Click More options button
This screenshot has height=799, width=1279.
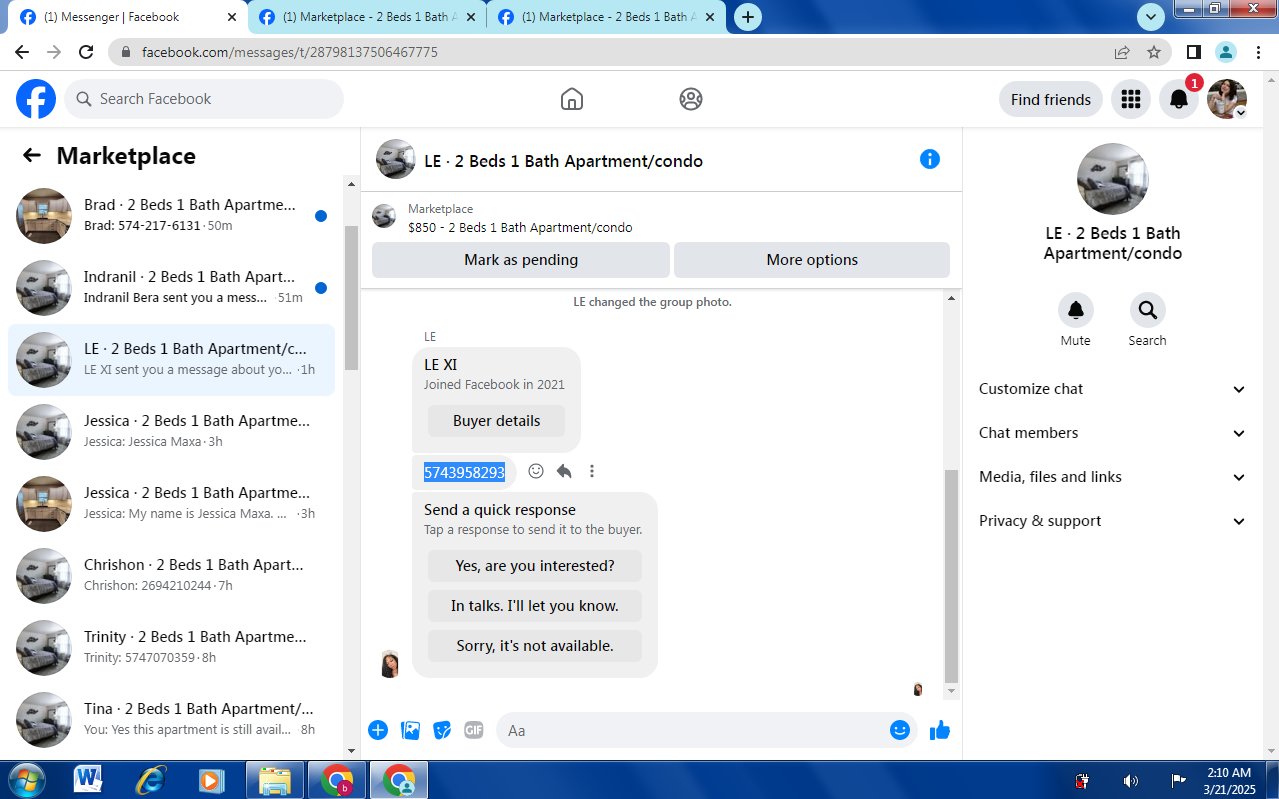[812, 260]
